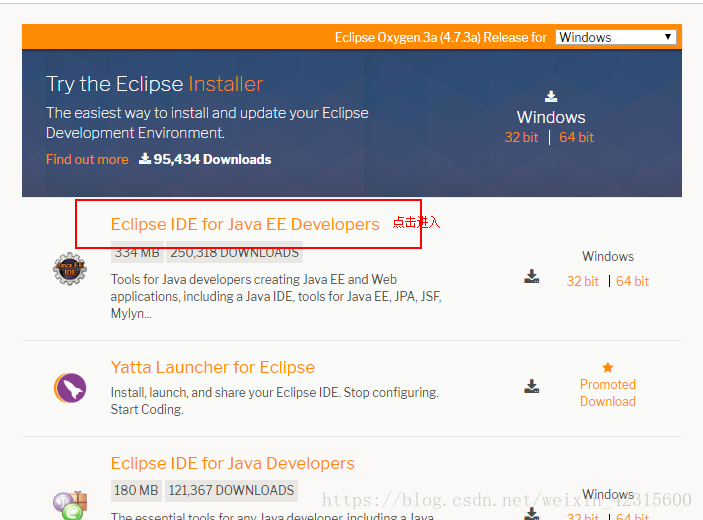Open Eclipse IDE for Java EE Developers

pos(245,224)
